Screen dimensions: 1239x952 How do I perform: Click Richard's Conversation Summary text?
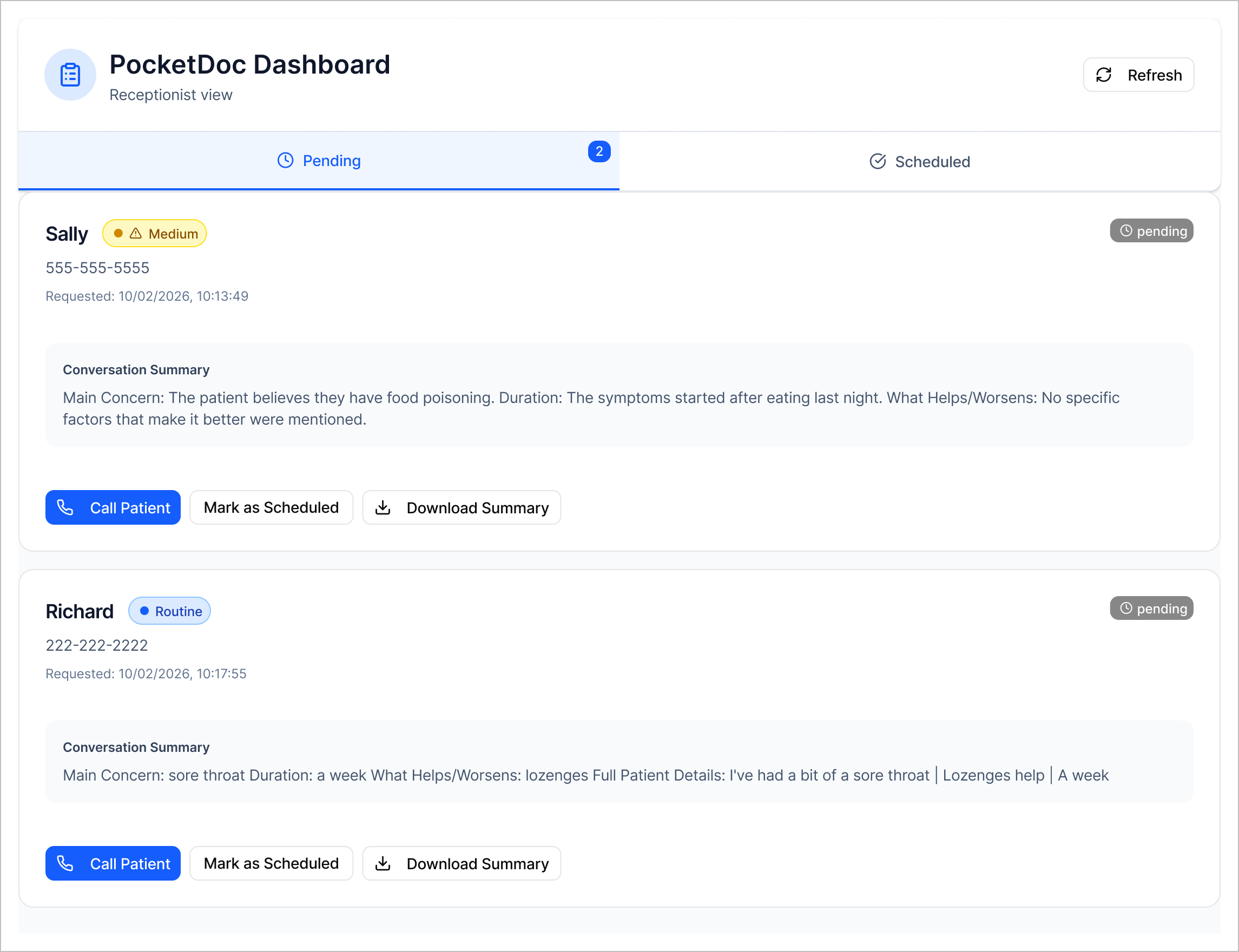(585, 775)
